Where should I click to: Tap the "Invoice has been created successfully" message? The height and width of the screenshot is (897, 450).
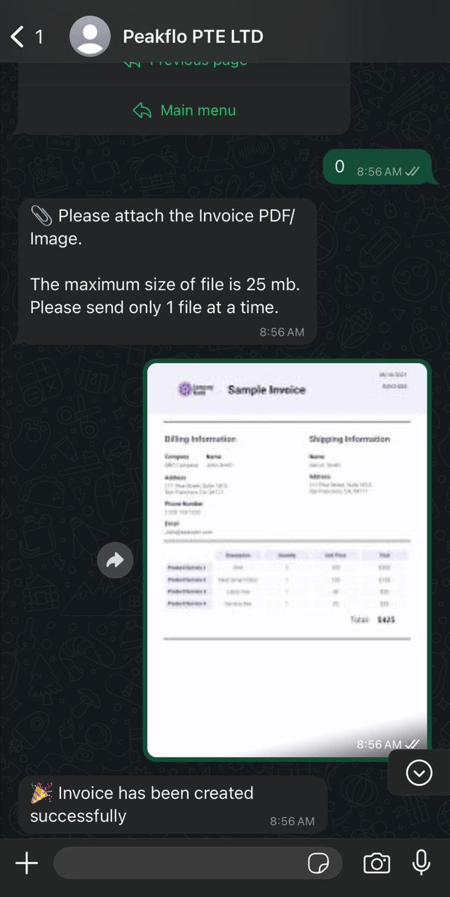(x=173, y=805)
